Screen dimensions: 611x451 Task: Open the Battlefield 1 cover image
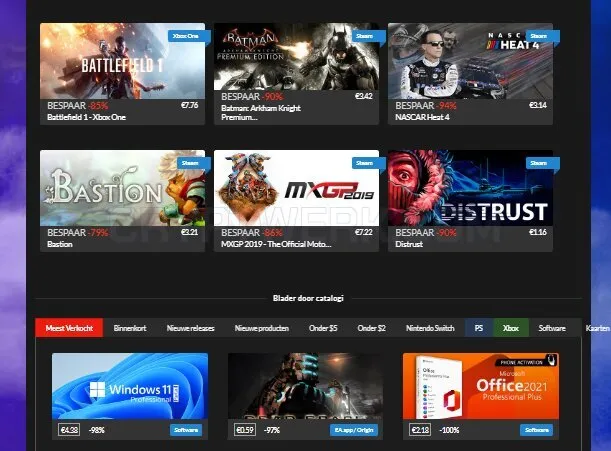pyautogui.click(x=122, y=61)
